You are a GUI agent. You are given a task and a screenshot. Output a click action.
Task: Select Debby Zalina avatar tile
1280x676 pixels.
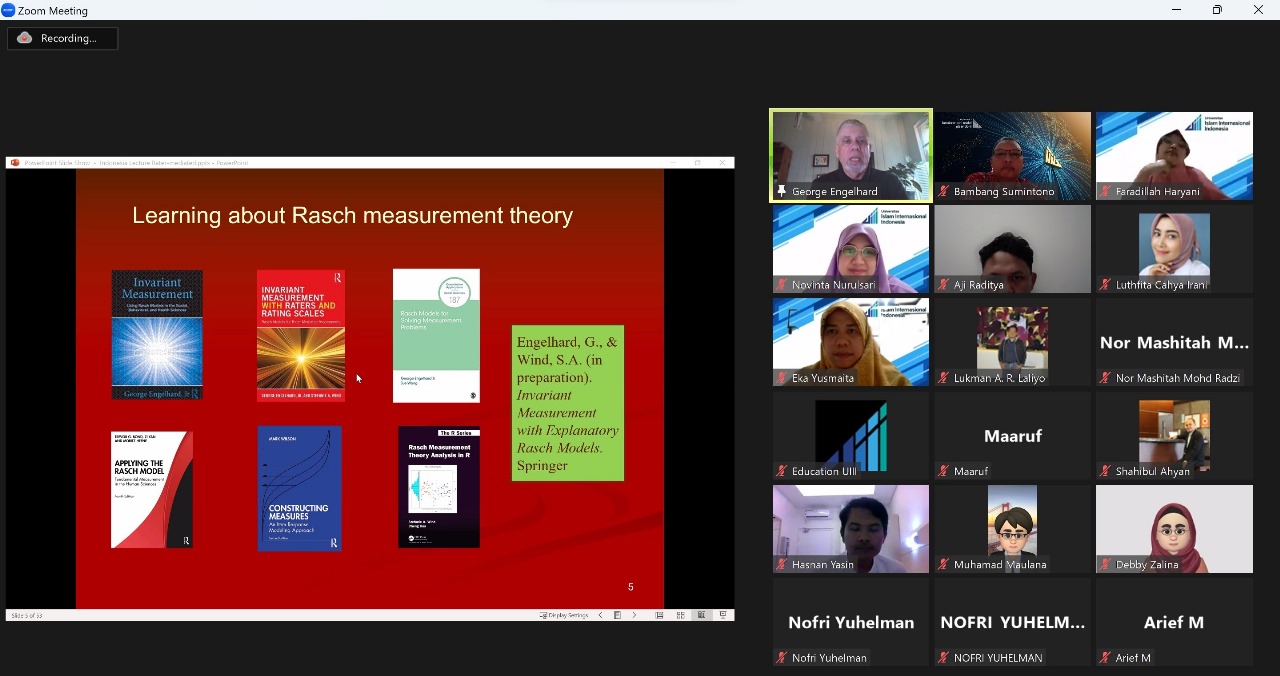pos(1174,529)
